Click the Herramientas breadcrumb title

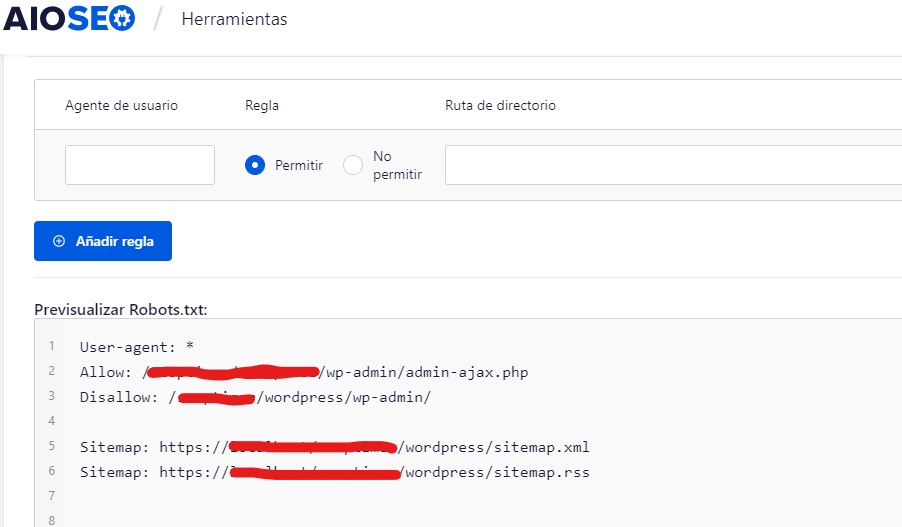[234, 19]
